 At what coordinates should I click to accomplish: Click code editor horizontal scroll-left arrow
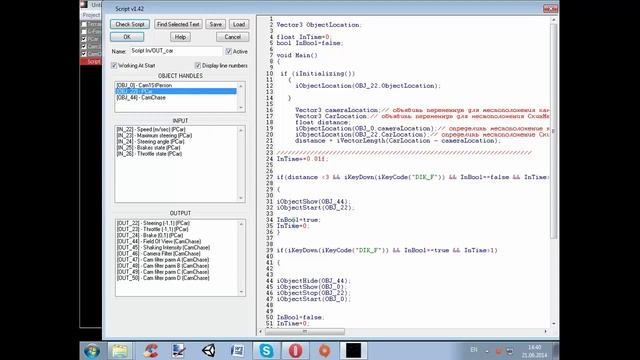[261, 331]
